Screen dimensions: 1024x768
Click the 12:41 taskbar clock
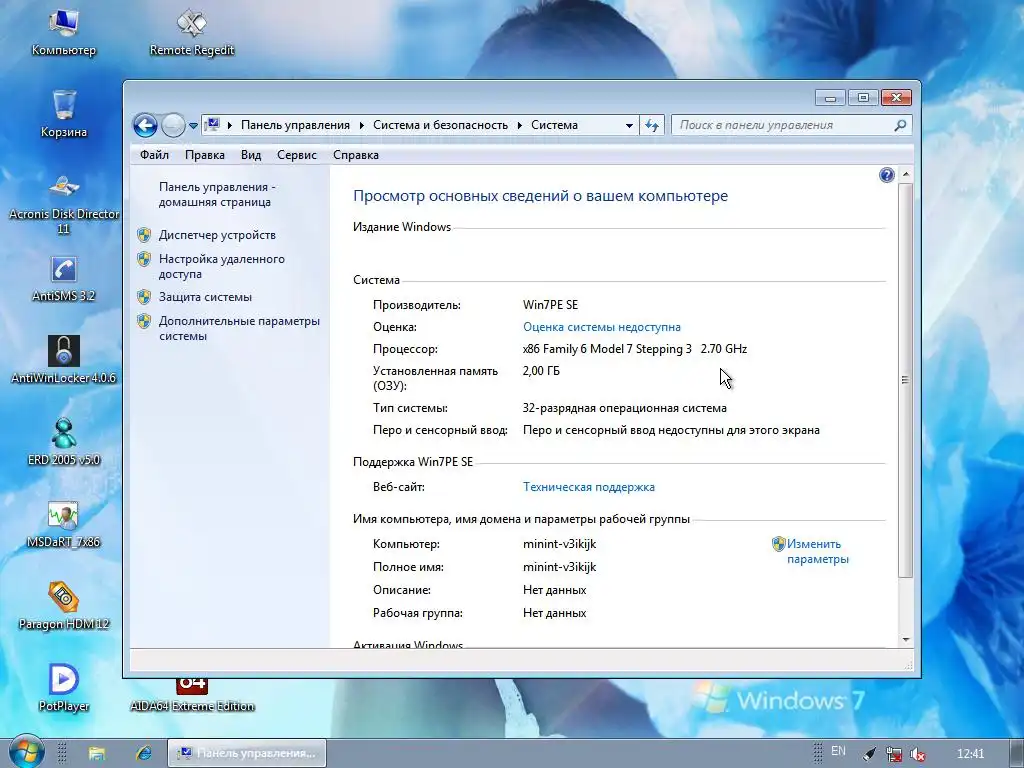pos(970,754)
